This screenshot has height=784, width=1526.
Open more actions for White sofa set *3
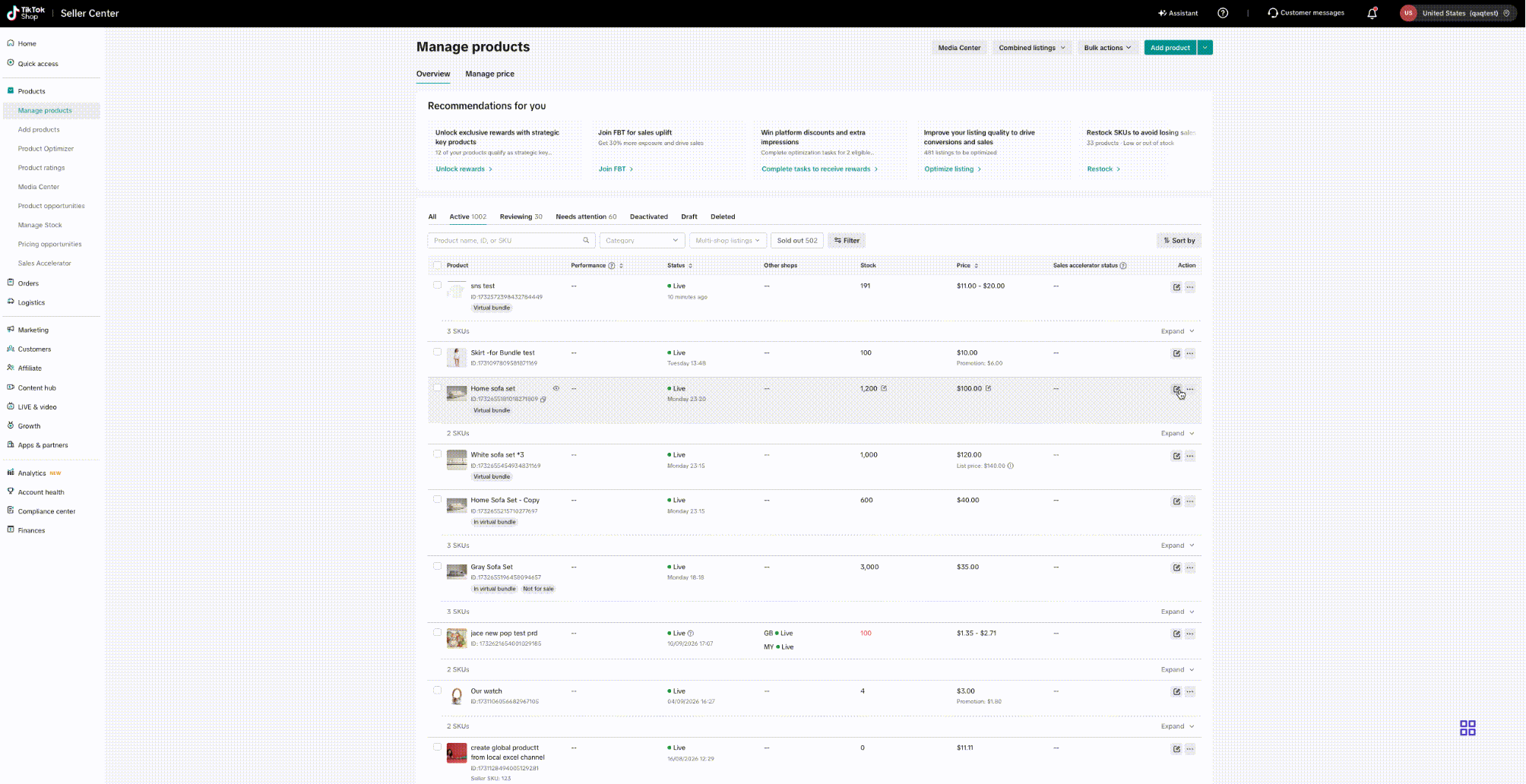(x=1190, y=456)
